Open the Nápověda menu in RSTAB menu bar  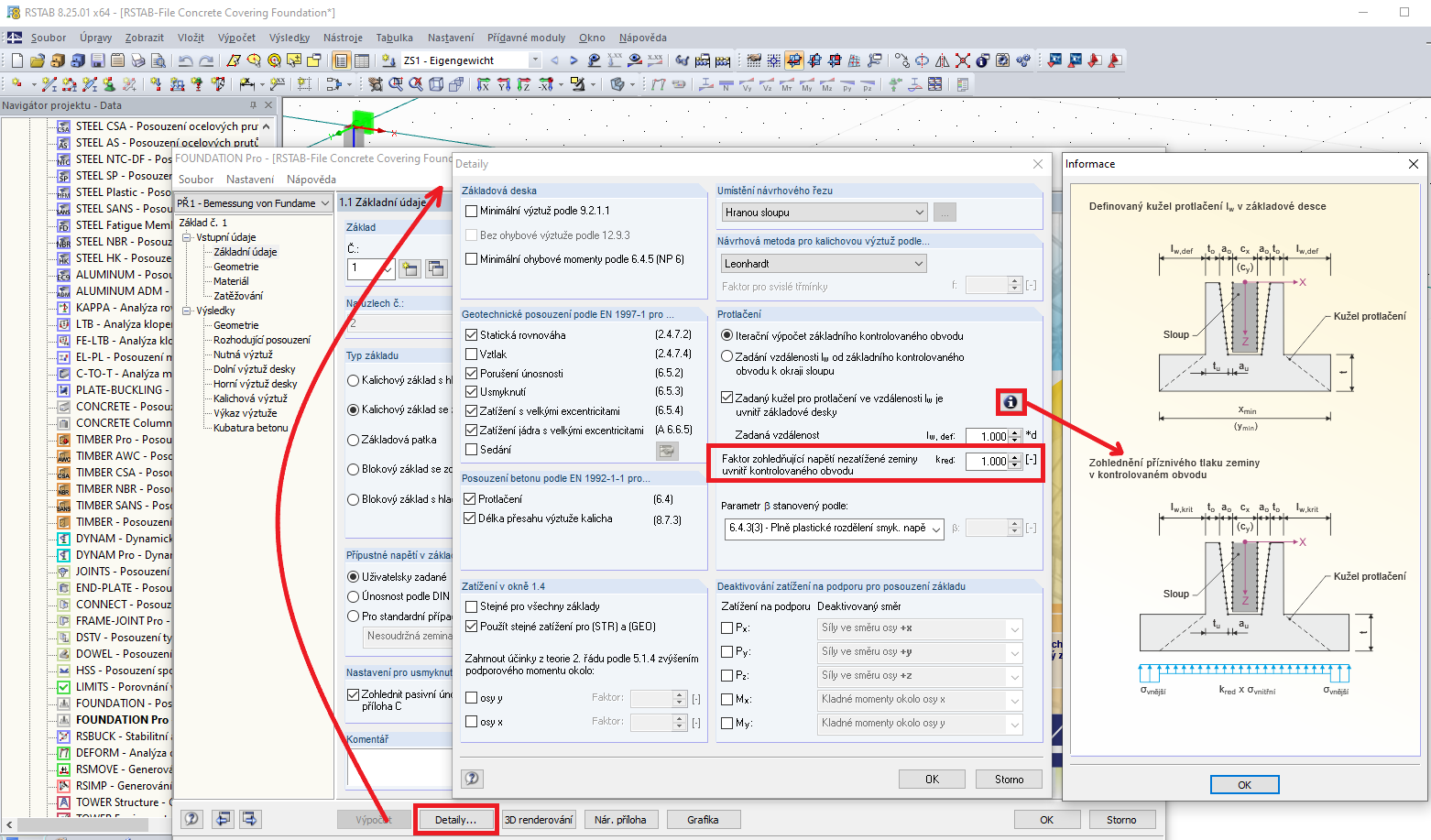click(642, 38)
